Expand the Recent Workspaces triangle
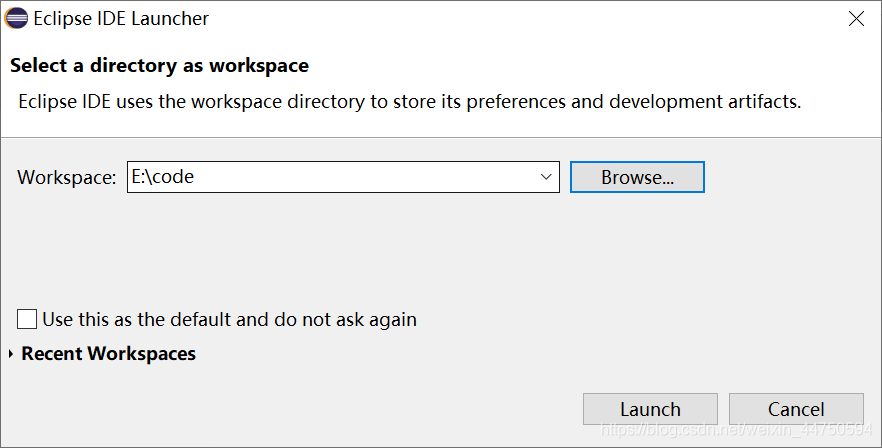The height and width of the screenshot is (448, 882). click(11, 354)
